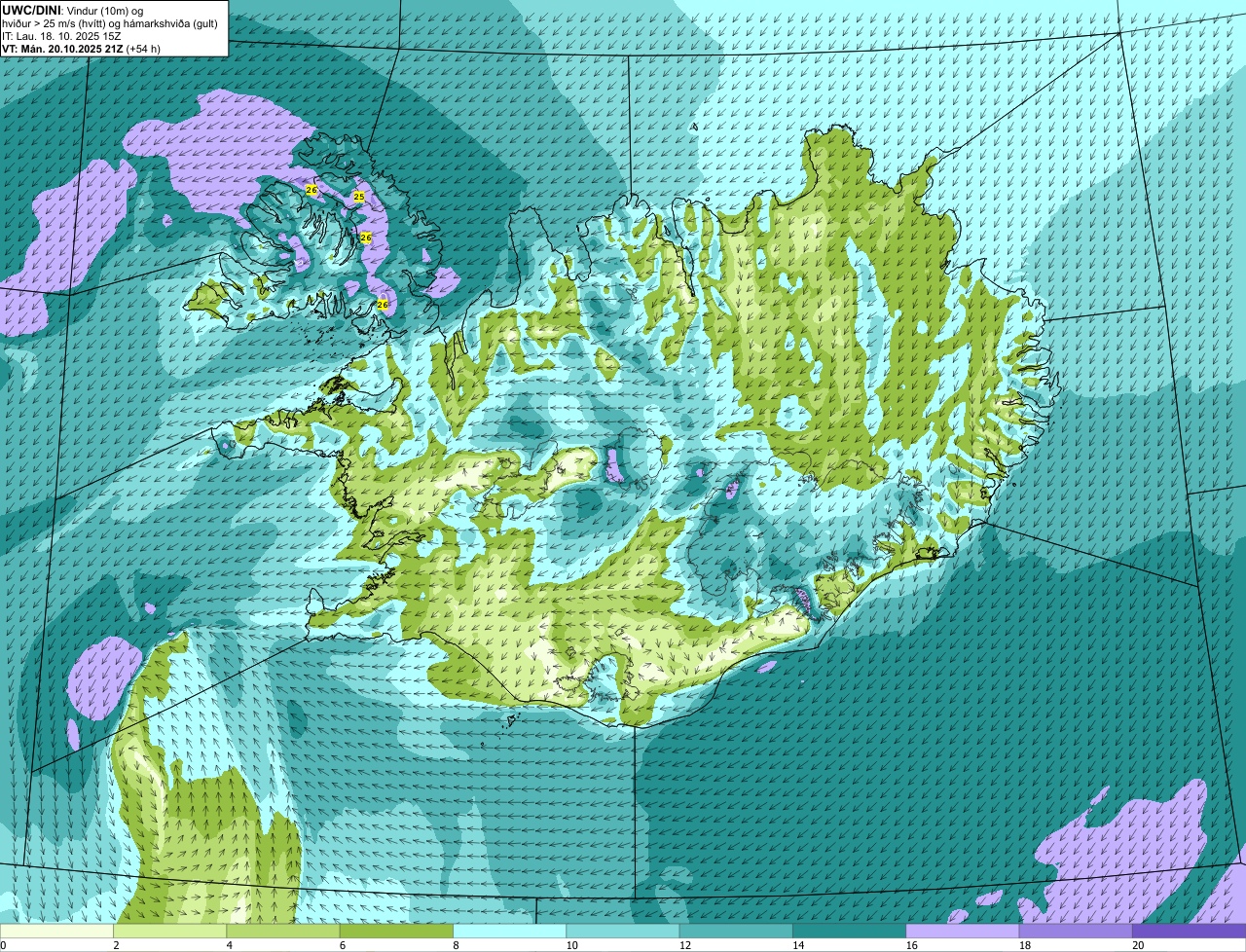Click the 'IT: Lau. 18. 10. 2025 15Z' line
1246x952 pixels.
click(x=62, y=35)
